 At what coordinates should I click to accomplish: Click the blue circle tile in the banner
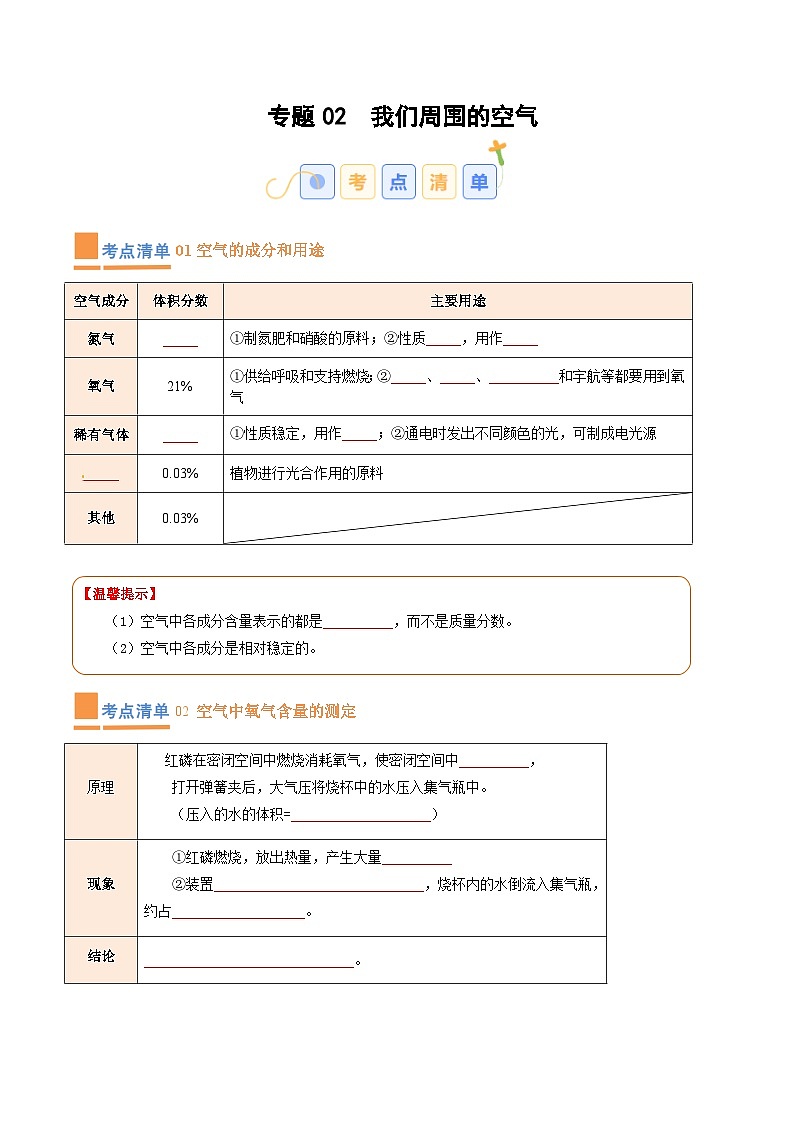(317, 182)
